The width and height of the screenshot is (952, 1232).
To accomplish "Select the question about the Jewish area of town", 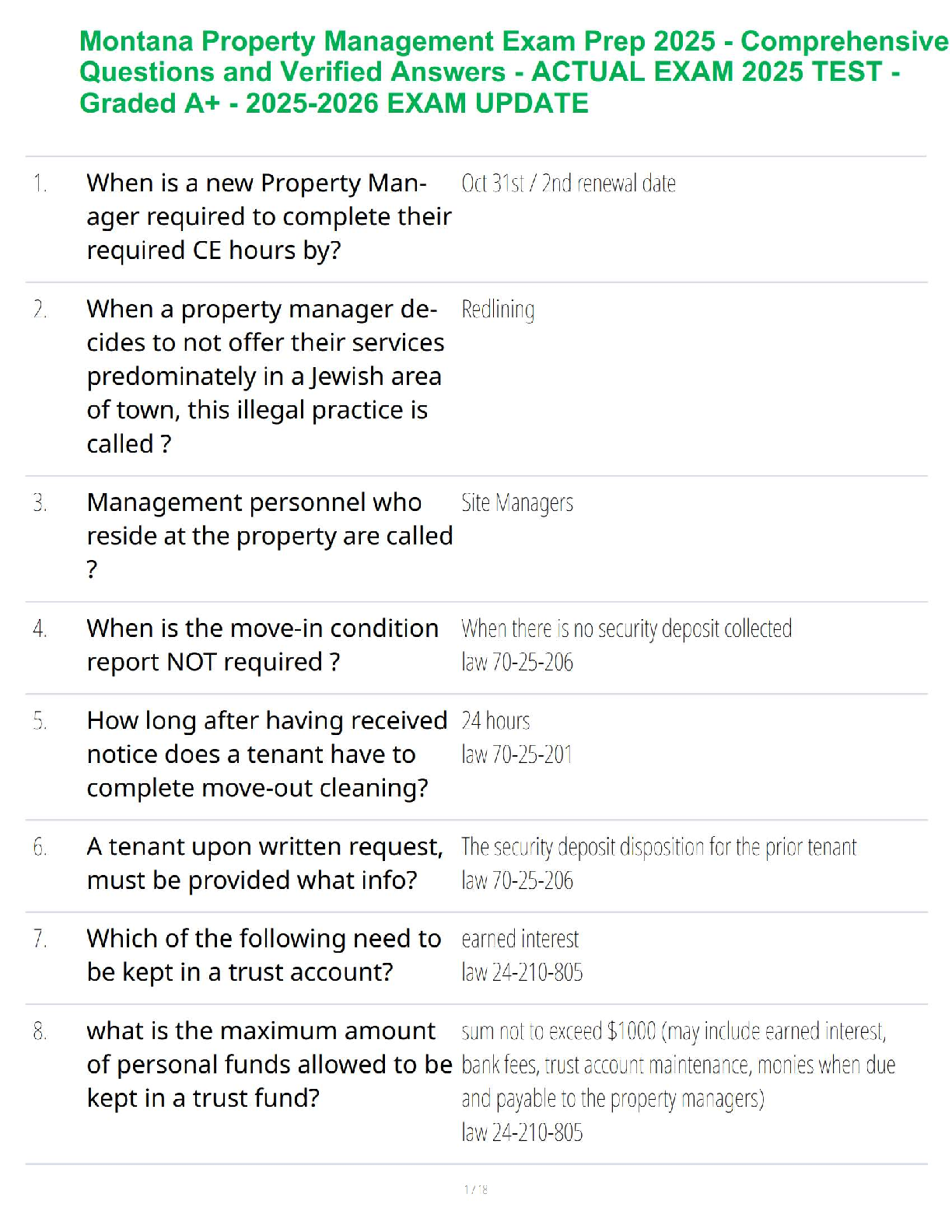I will point(265,376).
